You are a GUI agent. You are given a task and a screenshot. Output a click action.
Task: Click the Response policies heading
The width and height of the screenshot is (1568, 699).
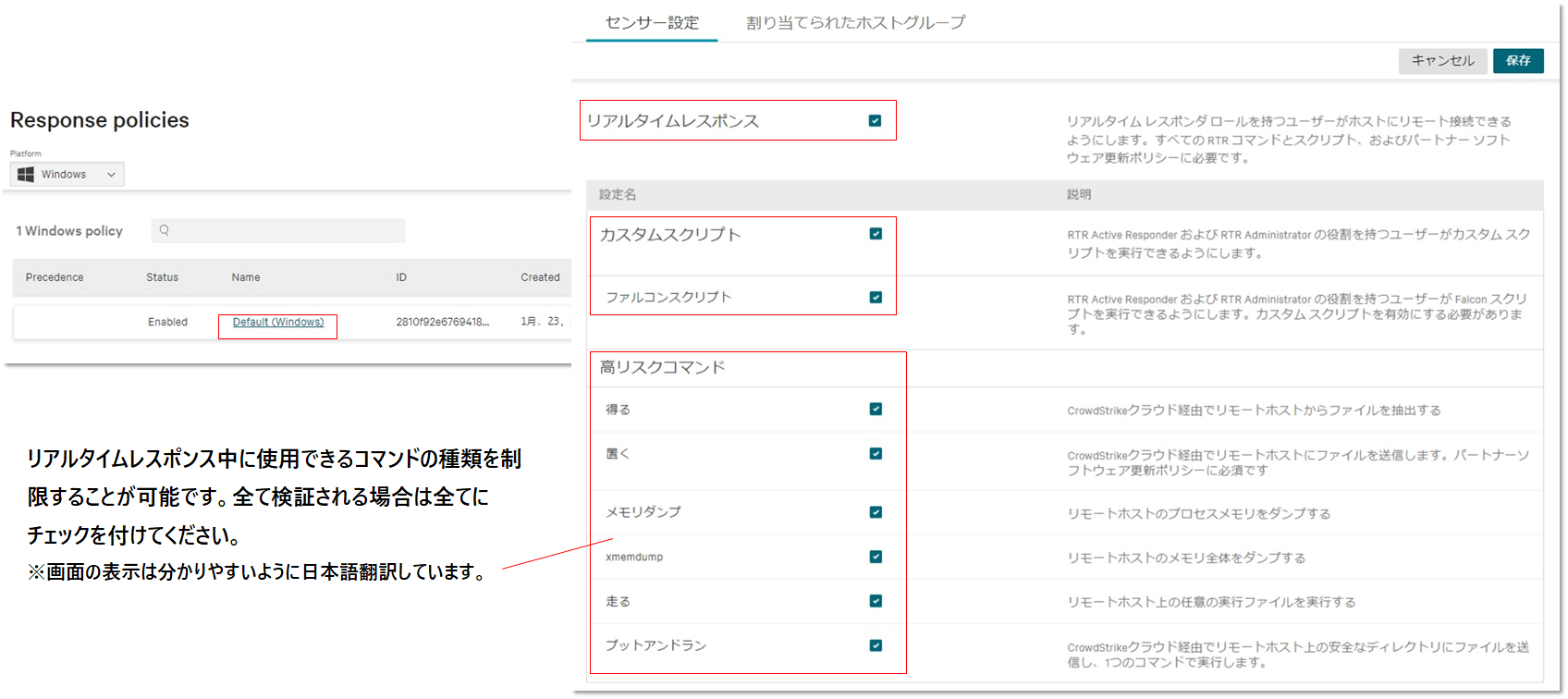click(100, 120)
